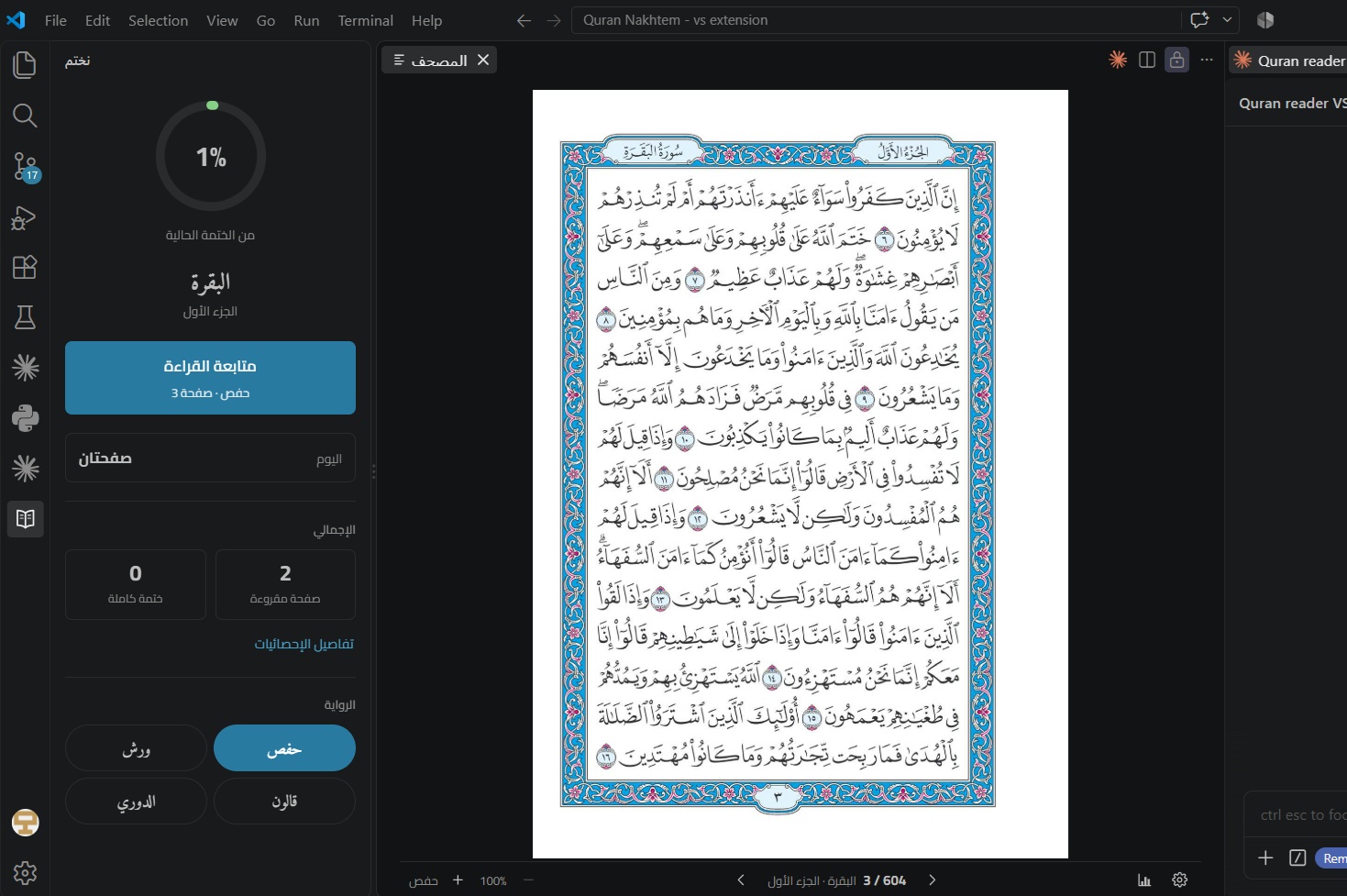
Task: Select the حفص riwaya option
Action: point(284,748)
